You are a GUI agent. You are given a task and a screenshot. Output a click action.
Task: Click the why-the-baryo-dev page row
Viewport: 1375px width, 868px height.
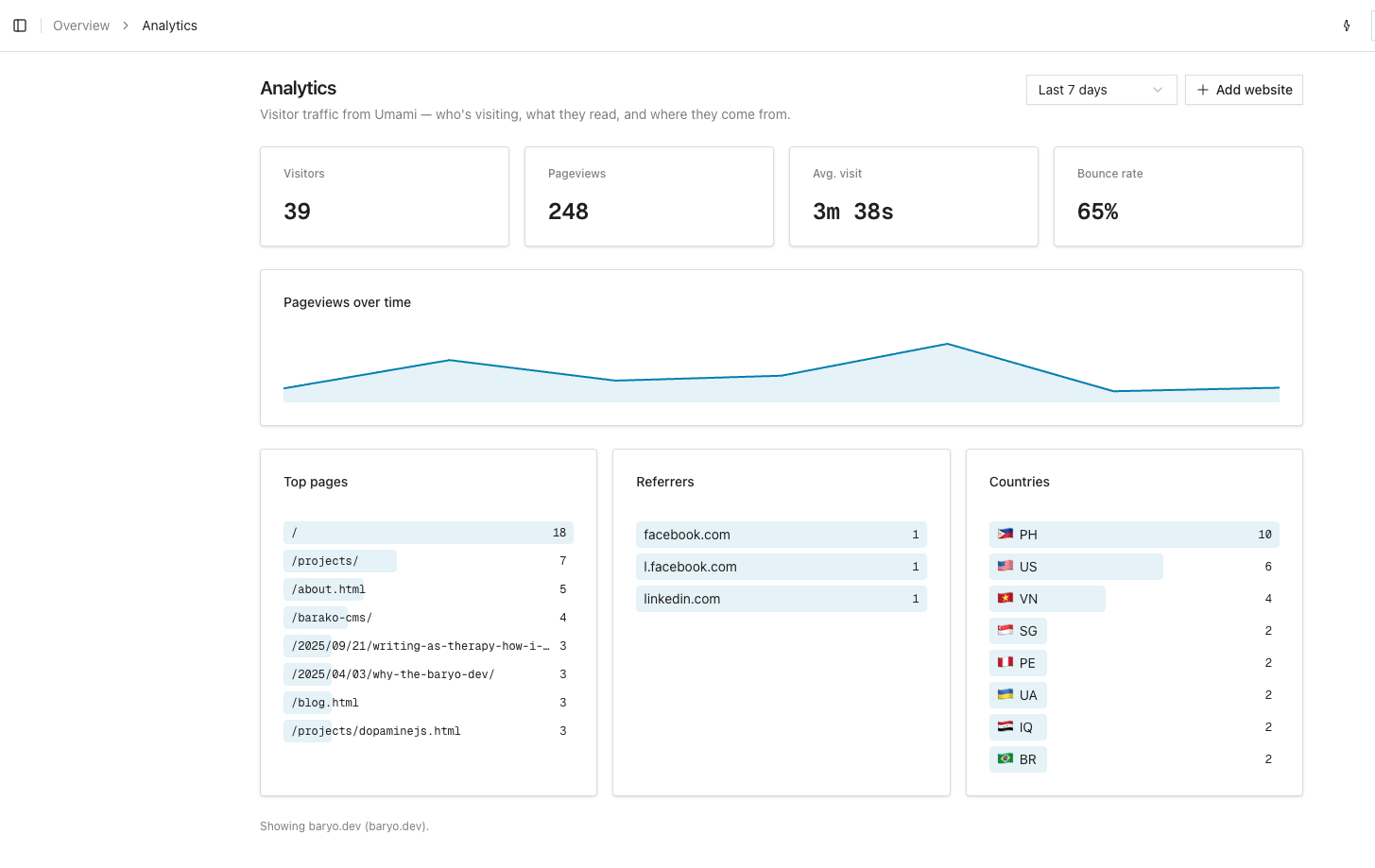click(x=428, y=674)
